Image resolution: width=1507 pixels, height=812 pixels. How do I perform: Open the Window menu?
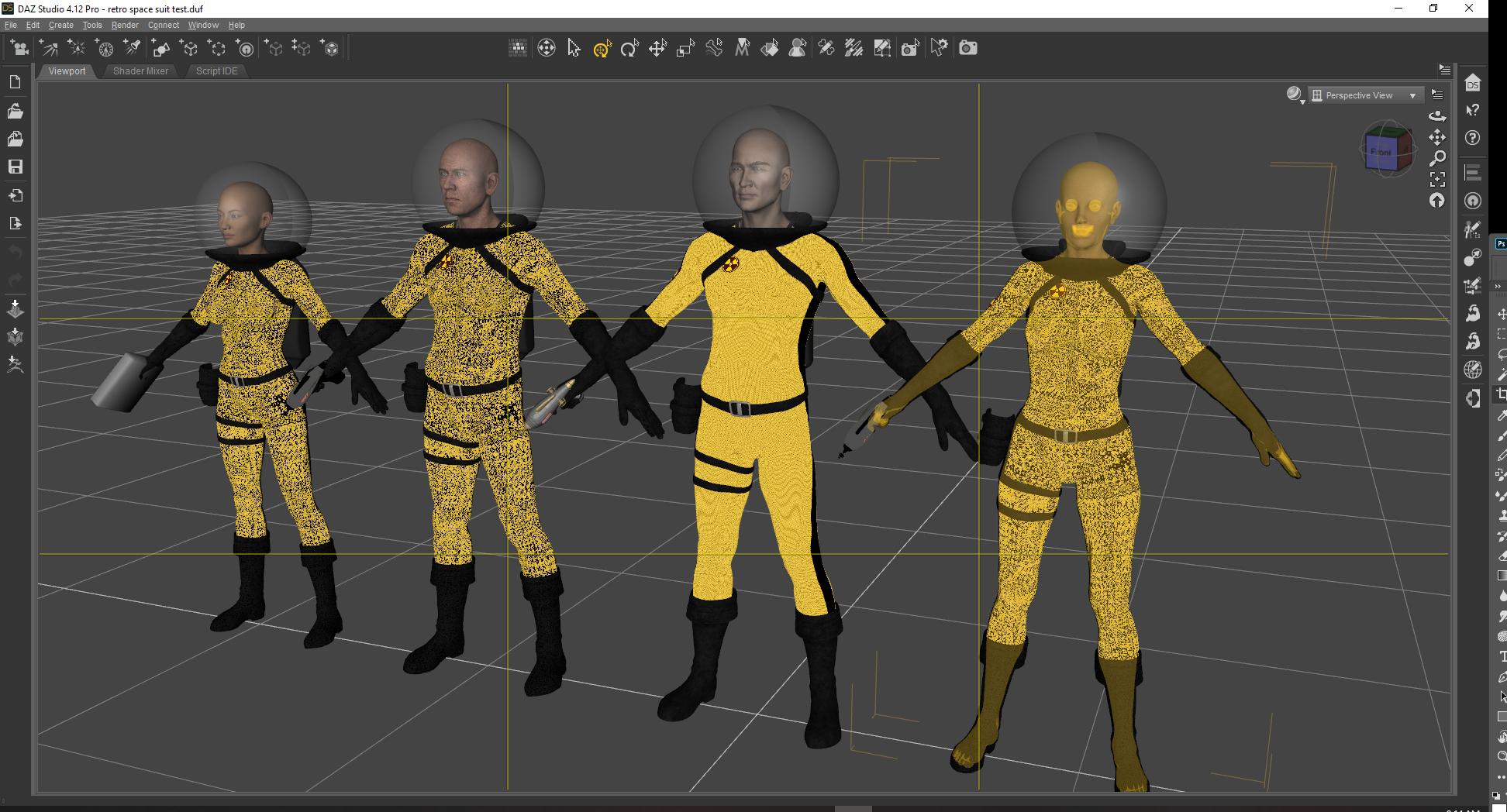click(x=203, y=25)
